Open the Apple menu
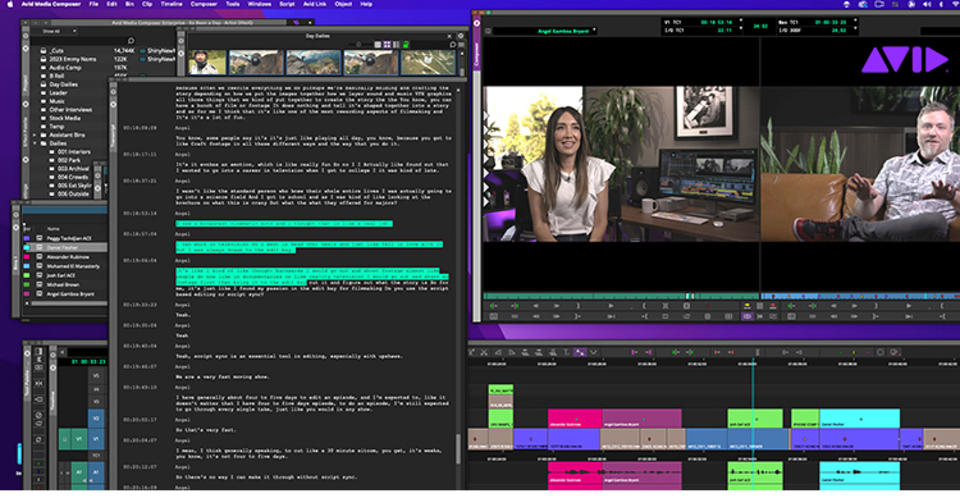The image size is (960, 498). pyautogui.click(x=10, y=4)
